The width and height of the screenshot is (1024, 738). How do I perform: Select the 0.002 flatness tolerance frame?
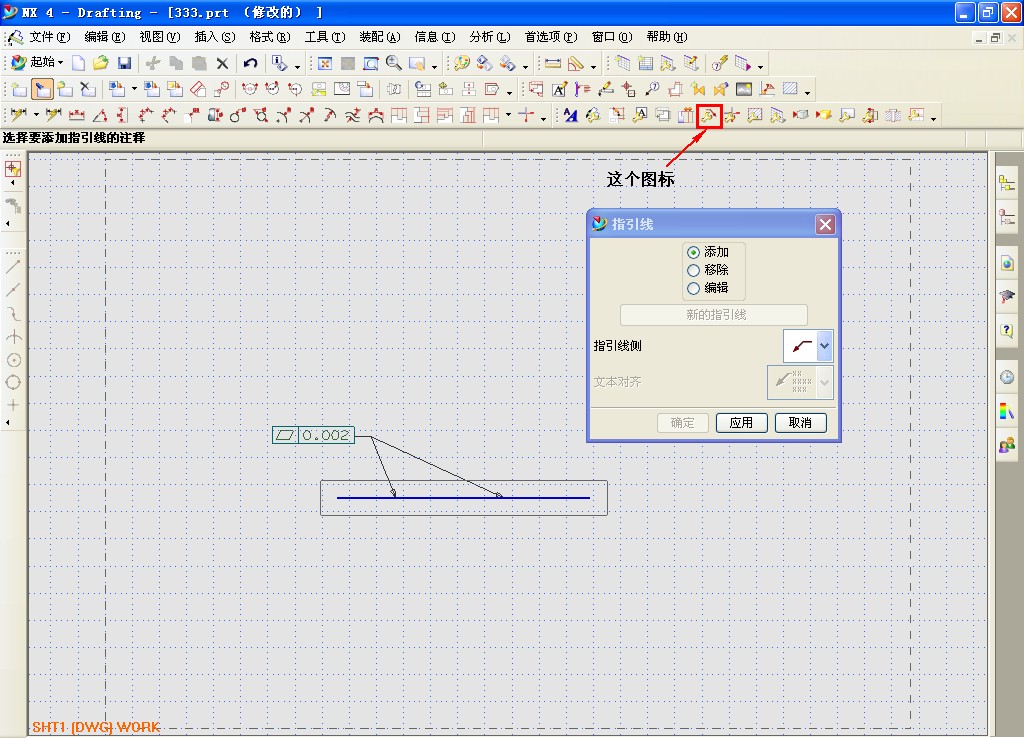pyautogui.click(x=313, y=435)
